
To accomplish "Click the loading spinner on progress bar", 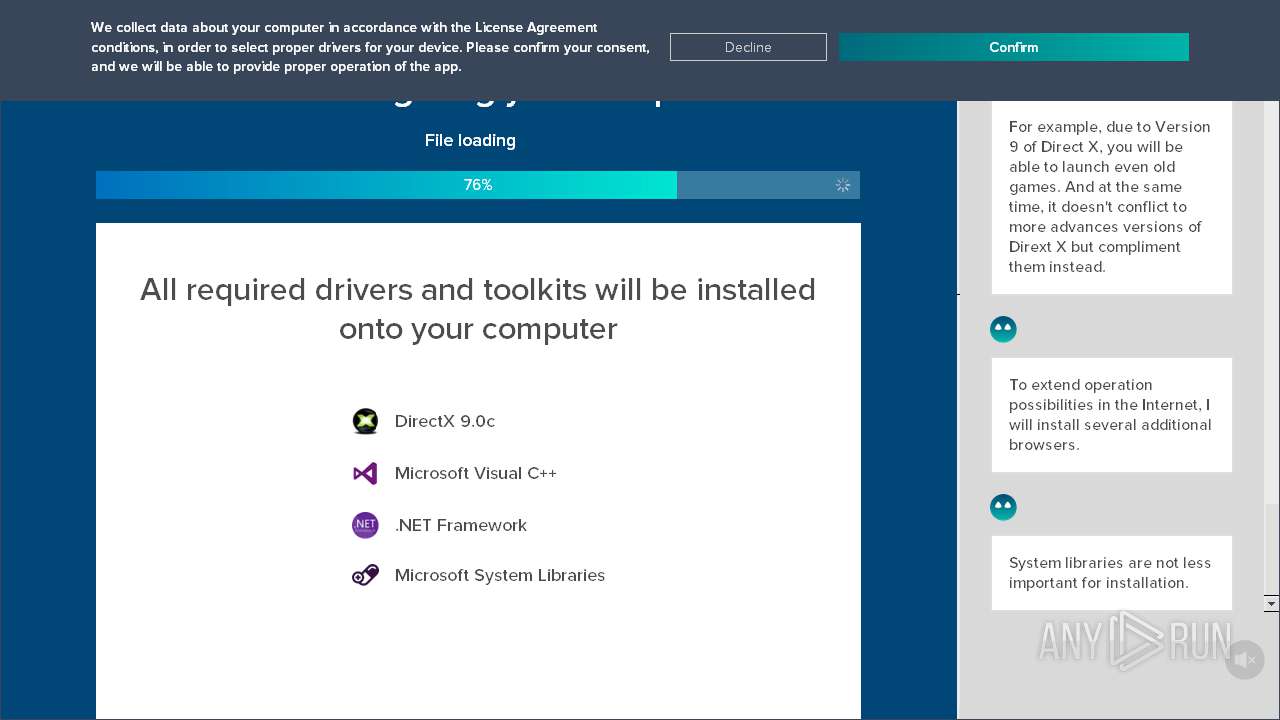I will click(843, 185).
